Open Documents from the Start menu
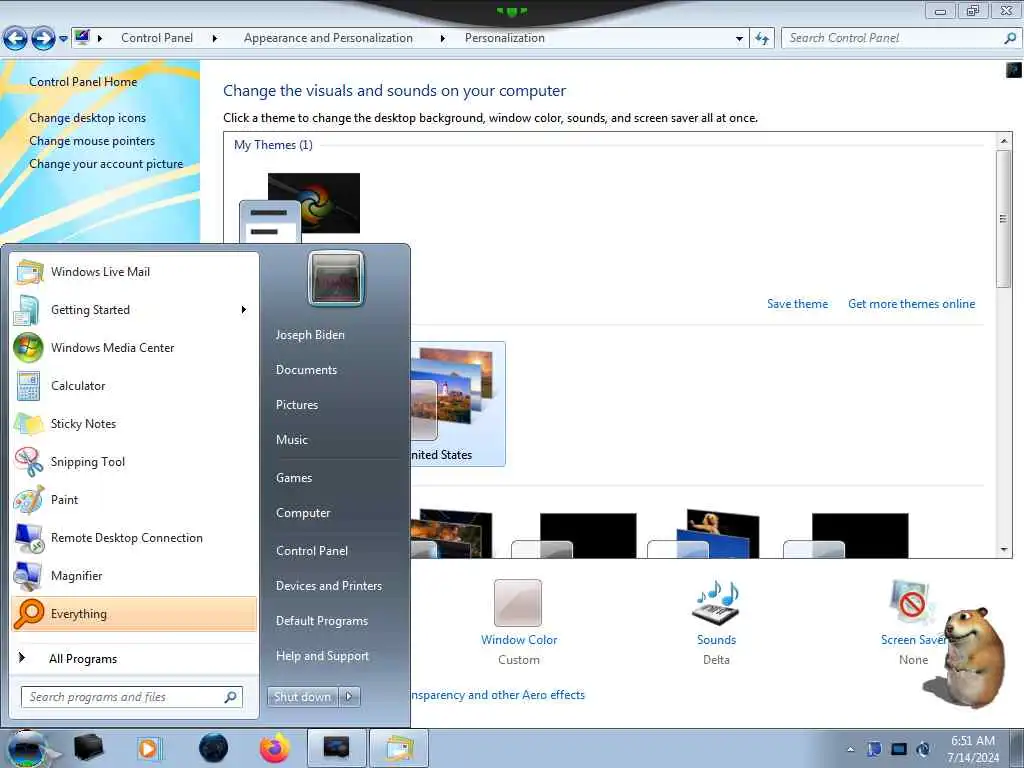The image size is (1024, 768). click(306, 370)
